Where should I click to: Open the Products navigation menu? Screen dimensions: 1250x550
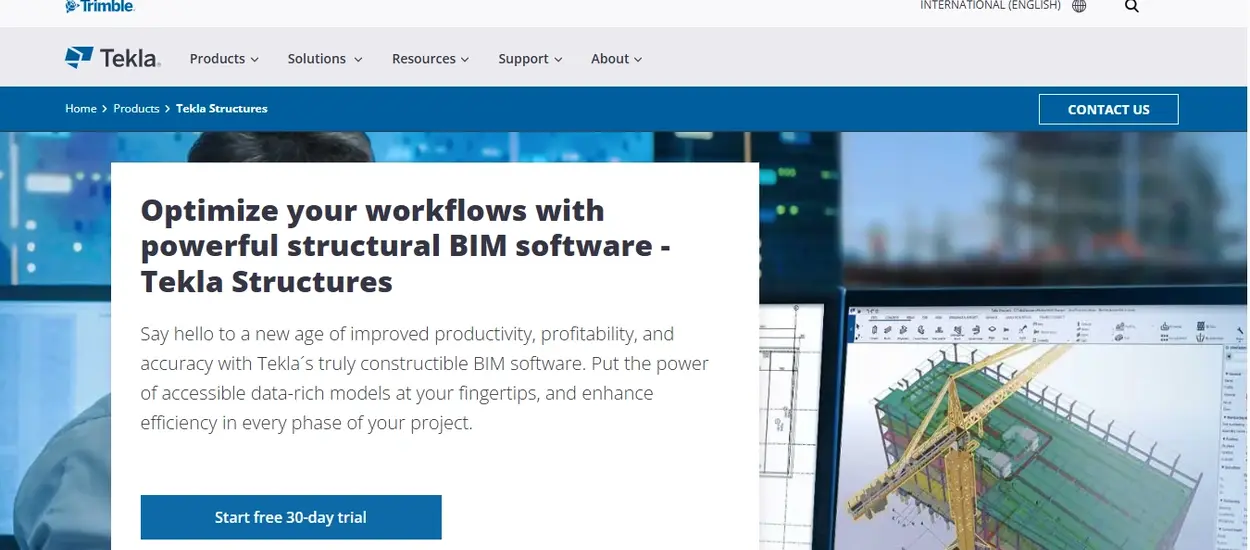(224, 59)
